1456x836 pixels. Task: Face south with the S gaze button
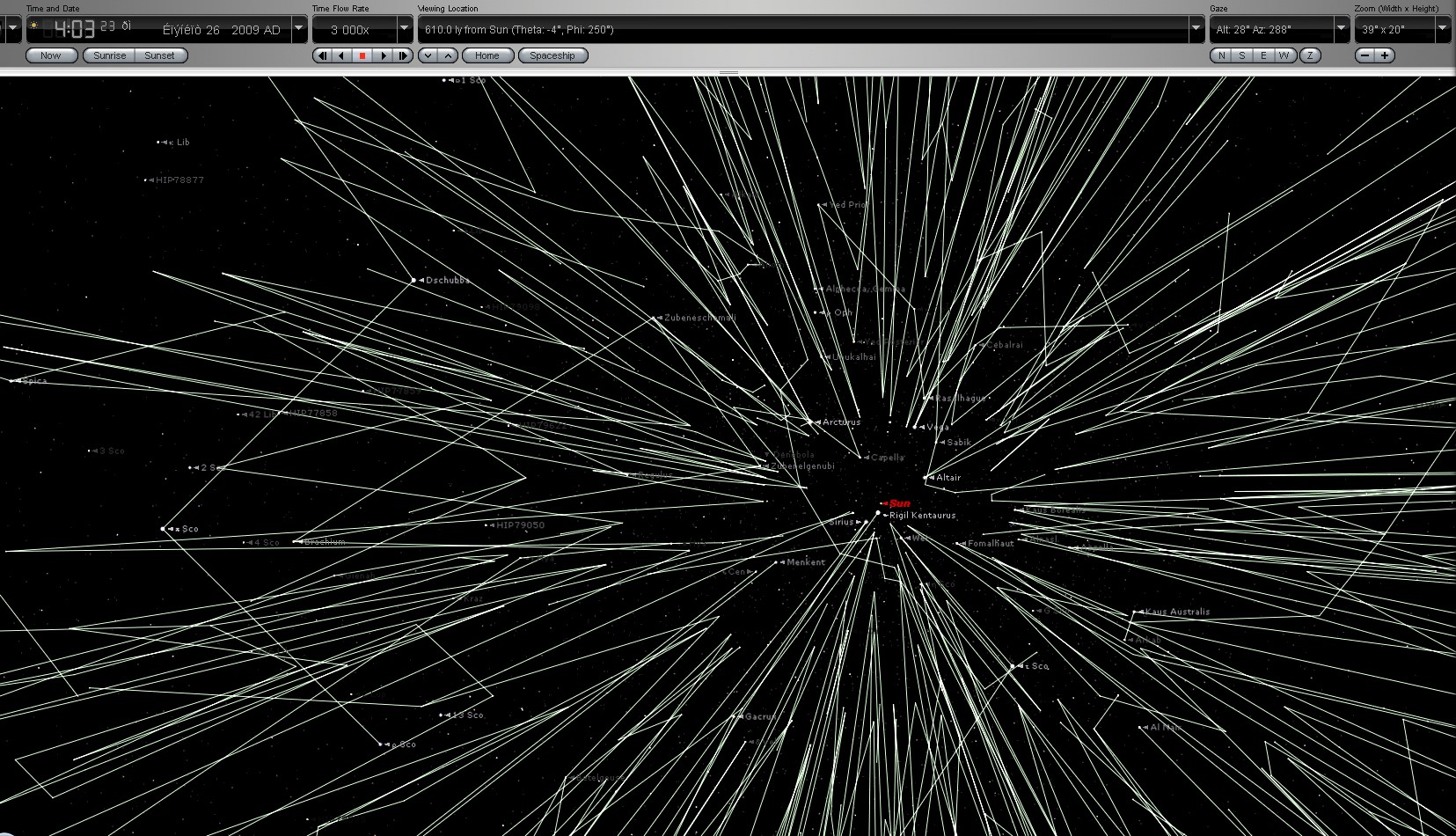[x=1241, y=55]
